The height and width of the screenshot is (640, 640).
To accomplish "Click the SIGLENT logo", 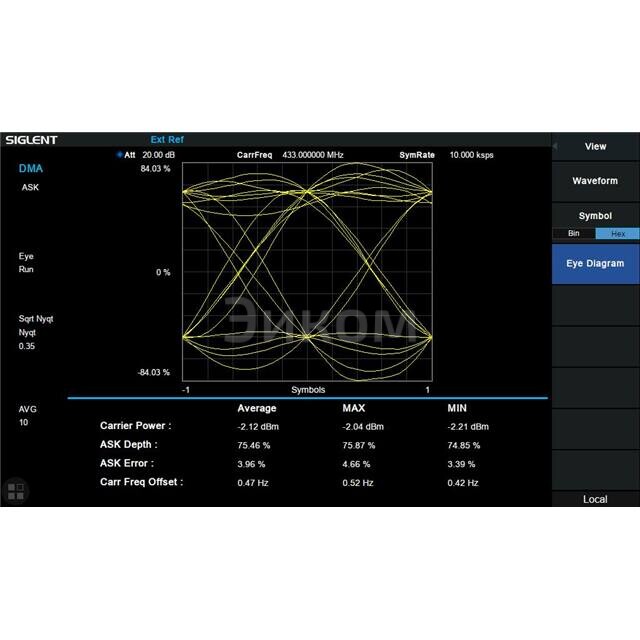I will tap(31, 140).
